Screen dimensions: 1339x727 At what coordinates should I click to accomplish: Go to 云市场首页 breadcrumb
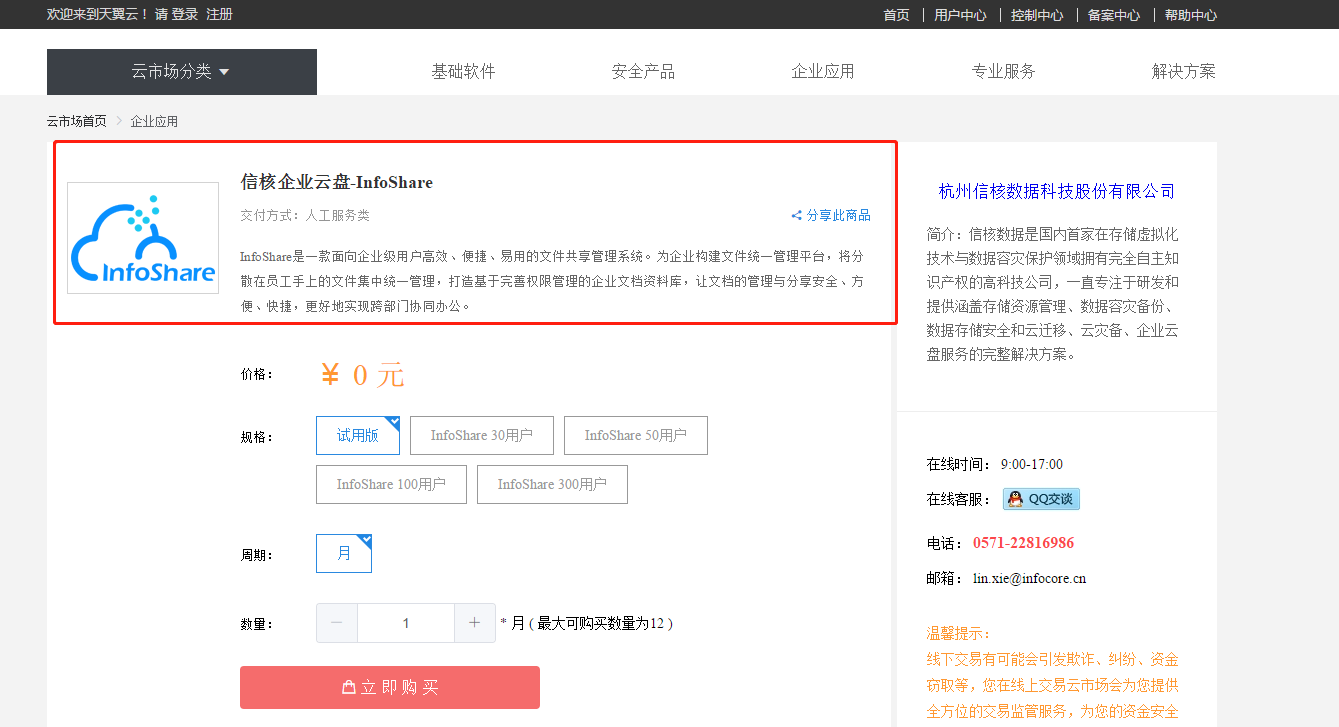(x=76, y=121)
